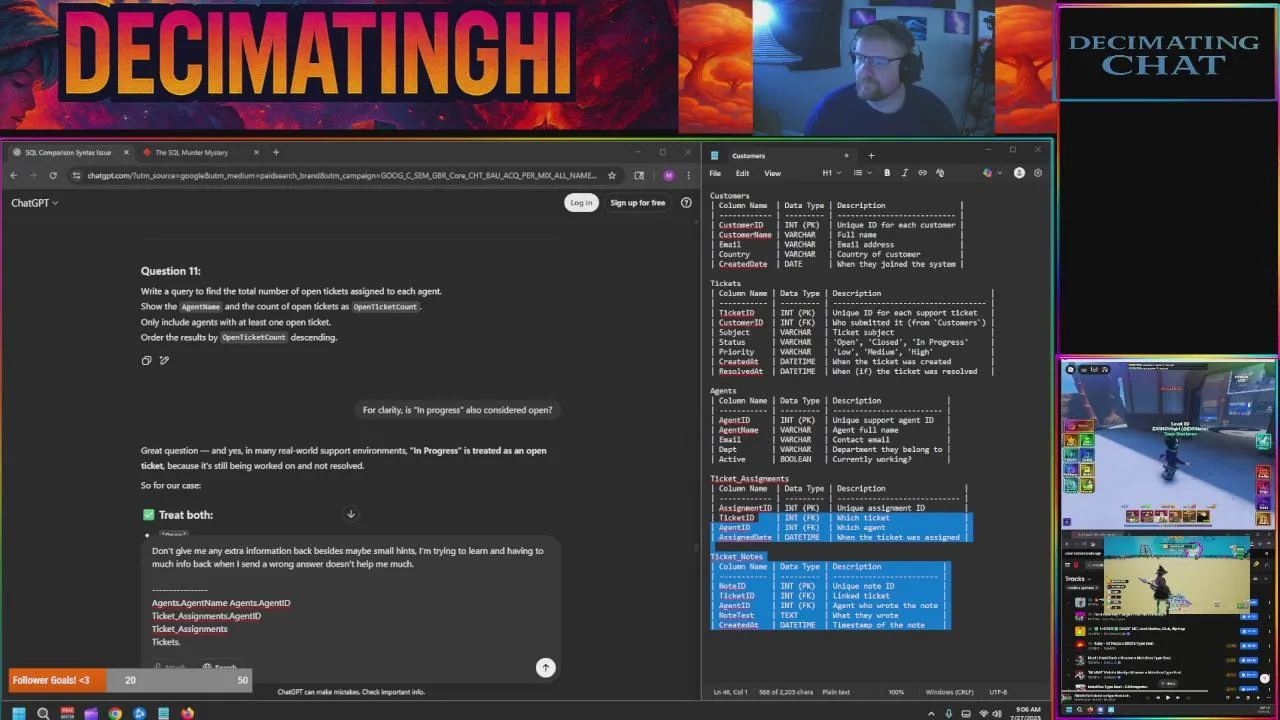The image size is (1280, 720).
Task: Open Notepad account profile icon
Action: [x=1019, y=173]
